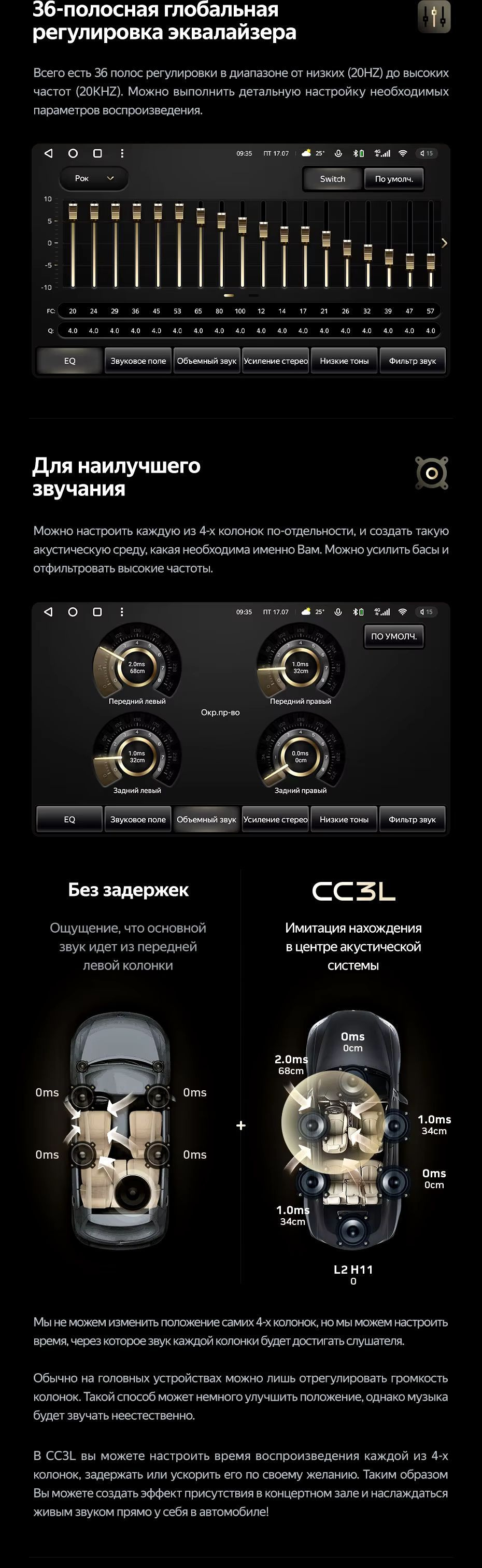Switch to Звуковое поле tab in equalizer screen

pyautogui.click(x=138, y=361)
